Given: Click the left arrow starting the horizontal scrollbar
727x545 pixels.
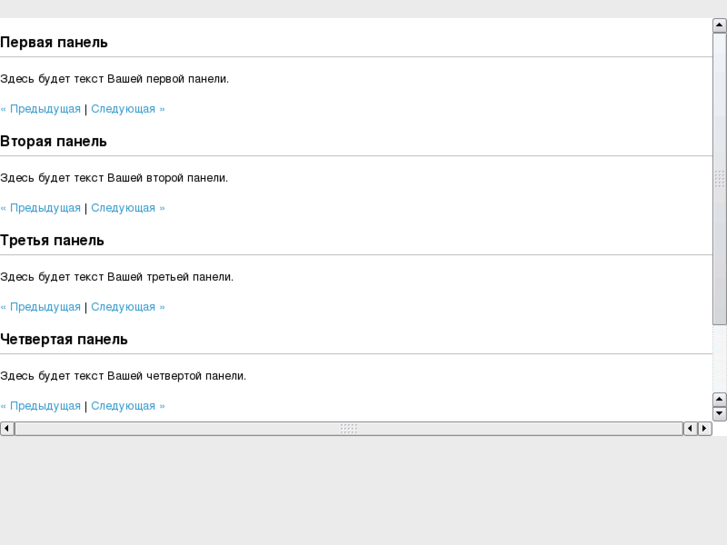Looking at the screenshot, I should [7, 429].
